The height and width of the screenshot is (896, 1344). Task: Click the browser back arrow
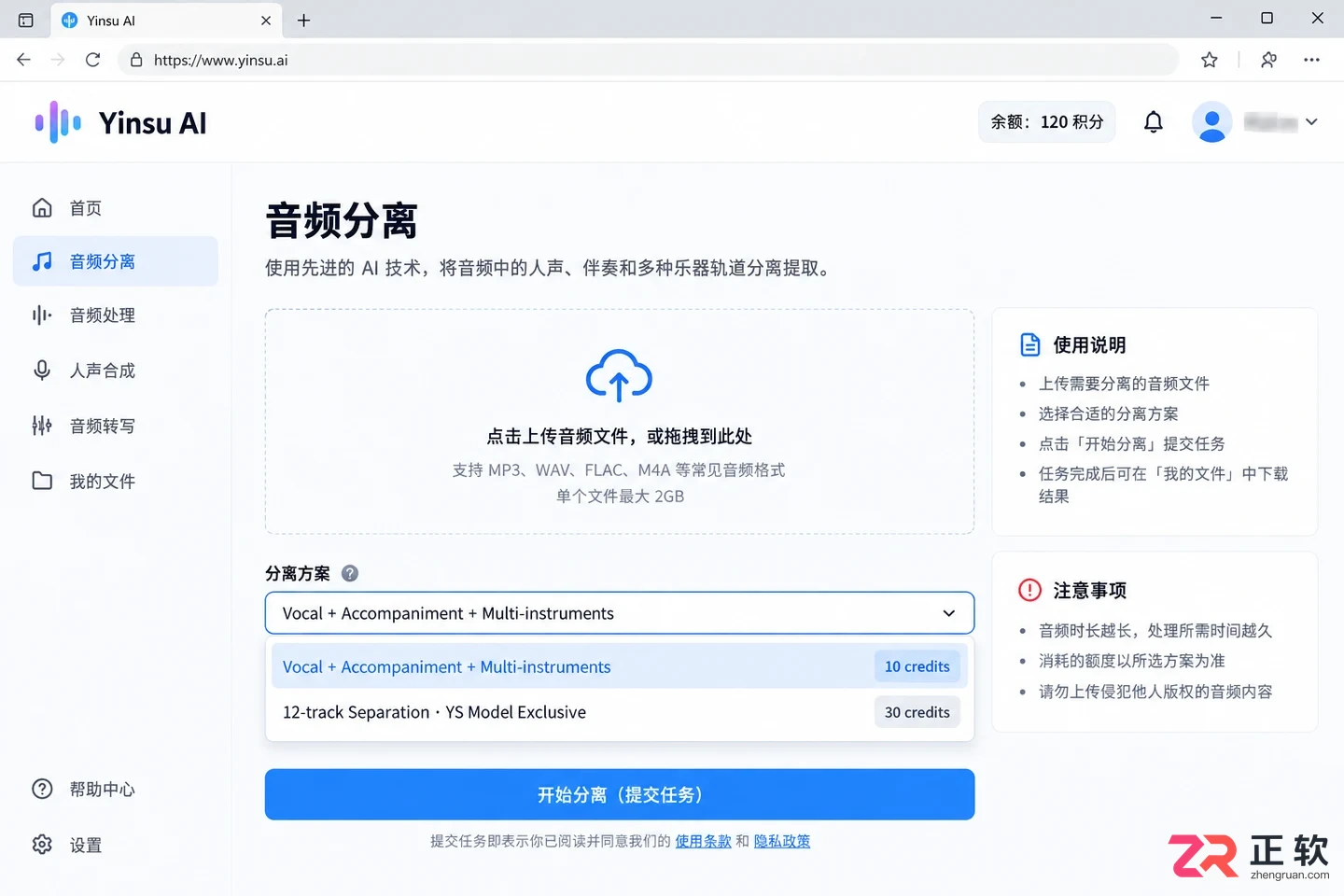click(24, 60)
